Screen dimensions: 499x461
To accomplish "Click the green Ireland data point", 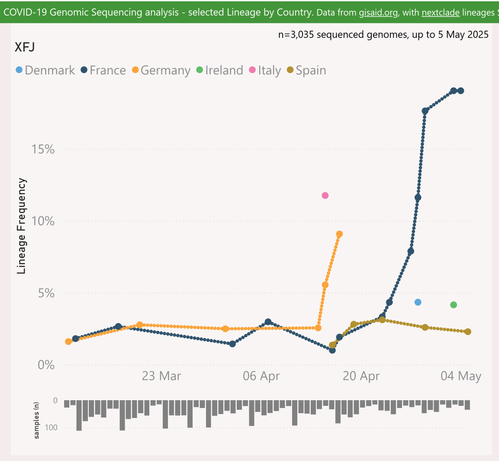I will tap(453, 305).
